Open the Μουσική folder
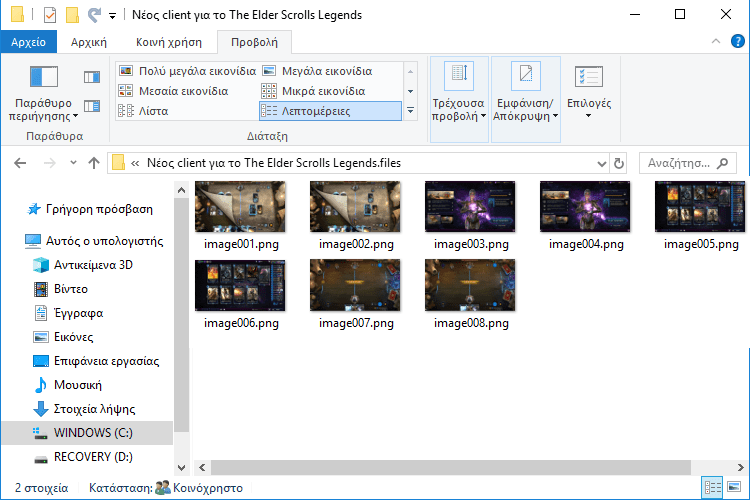750x500 pixels. pos(67,385)
